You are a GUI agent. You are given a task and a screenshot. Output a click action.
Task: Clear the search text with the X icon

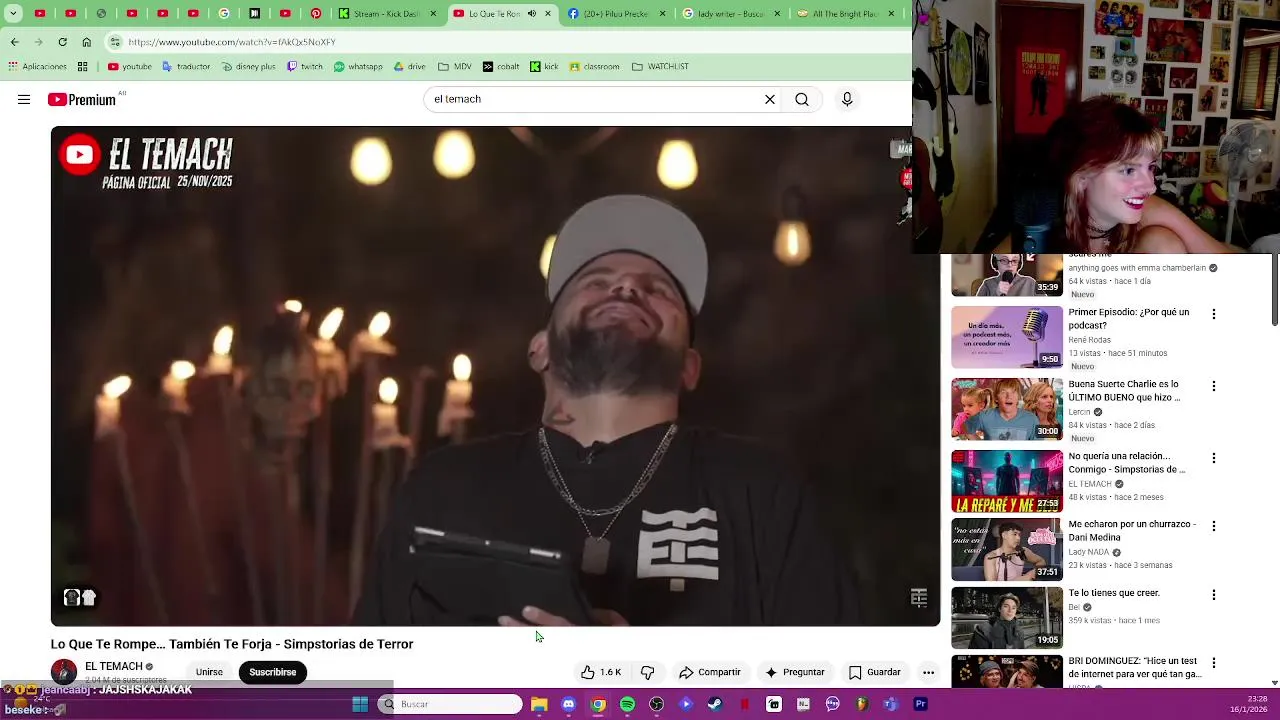click(x=770, y=99)
